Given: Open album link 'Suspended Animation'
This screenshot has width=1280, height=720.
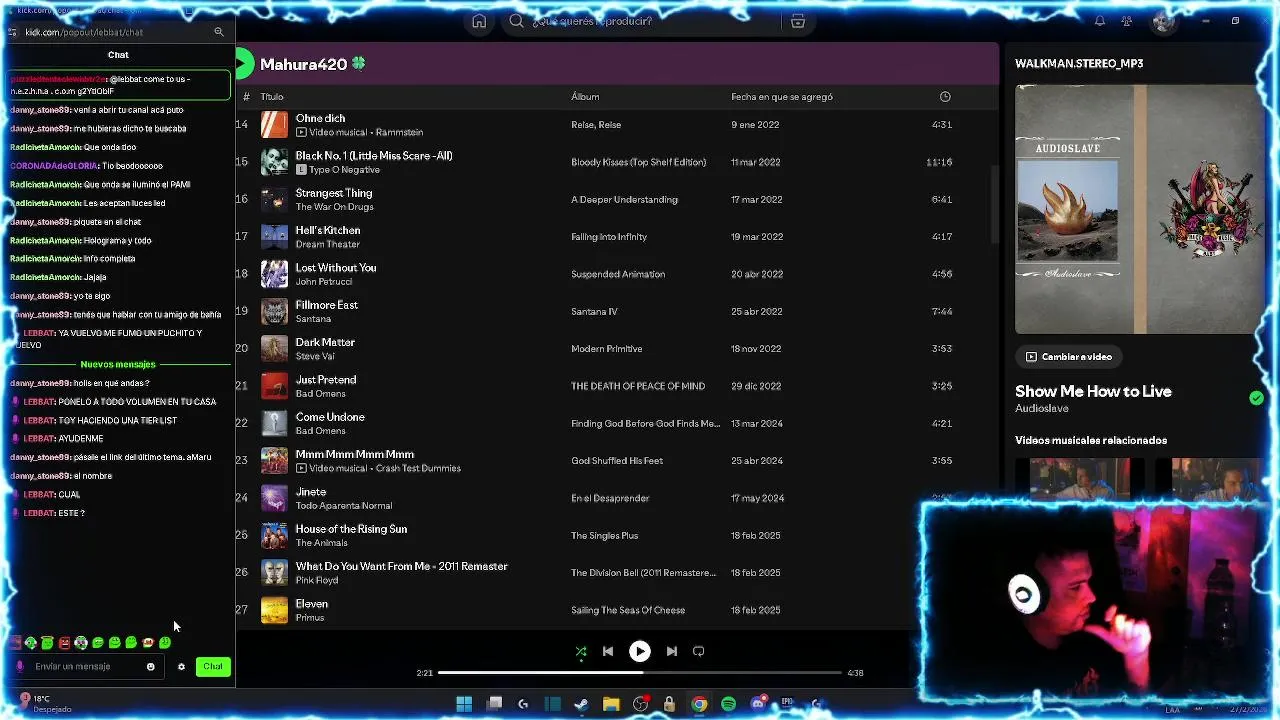Looking at the screenshot, I should pos(618,274).
